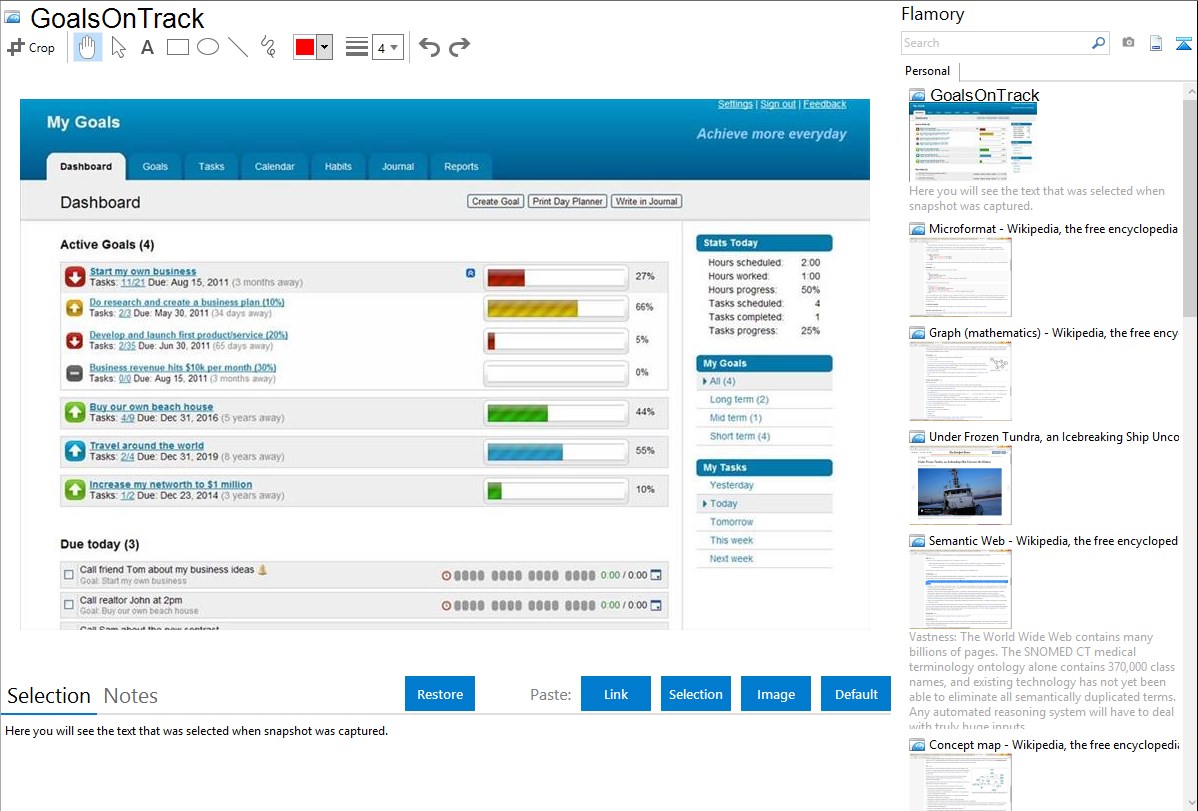The width and height of the screenshot is (1198, 811).
Task: Click the warning bell icon after Call friend Tom
Action: 263,569
